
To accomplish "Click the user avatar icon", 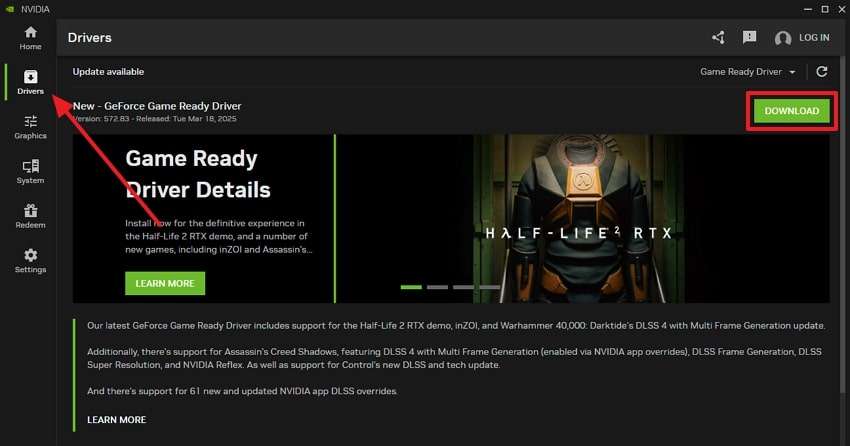I will tap(783, 38).
